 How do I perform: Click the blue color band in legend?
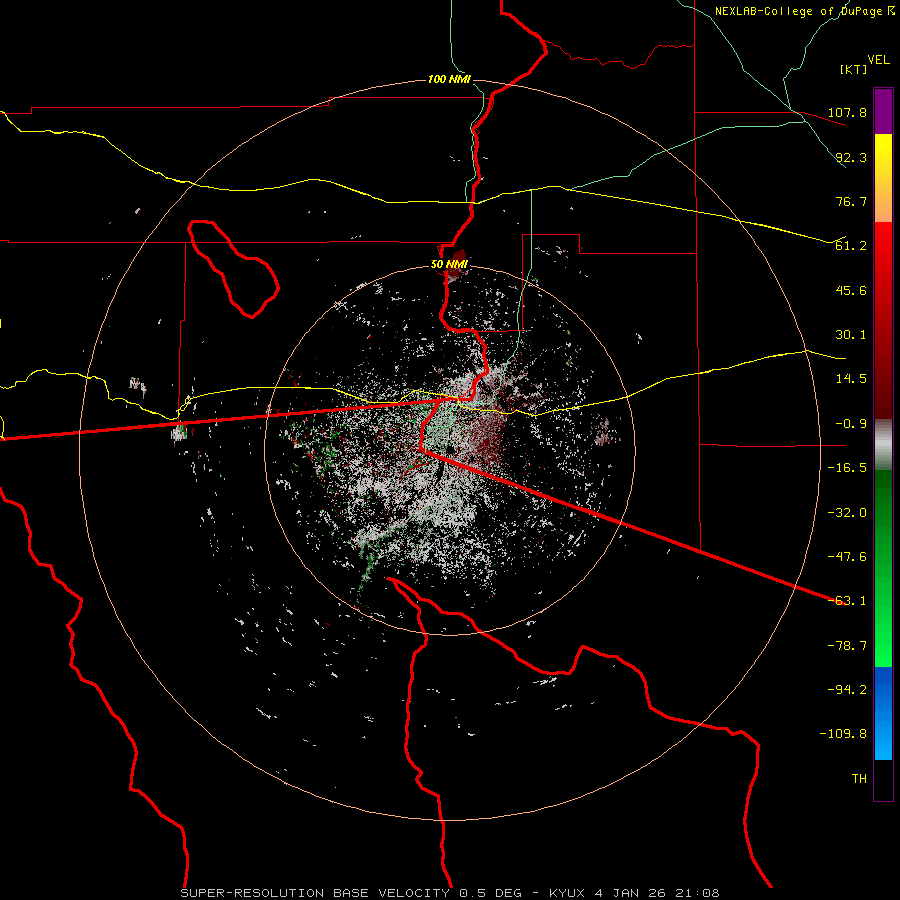pos(883,713)
